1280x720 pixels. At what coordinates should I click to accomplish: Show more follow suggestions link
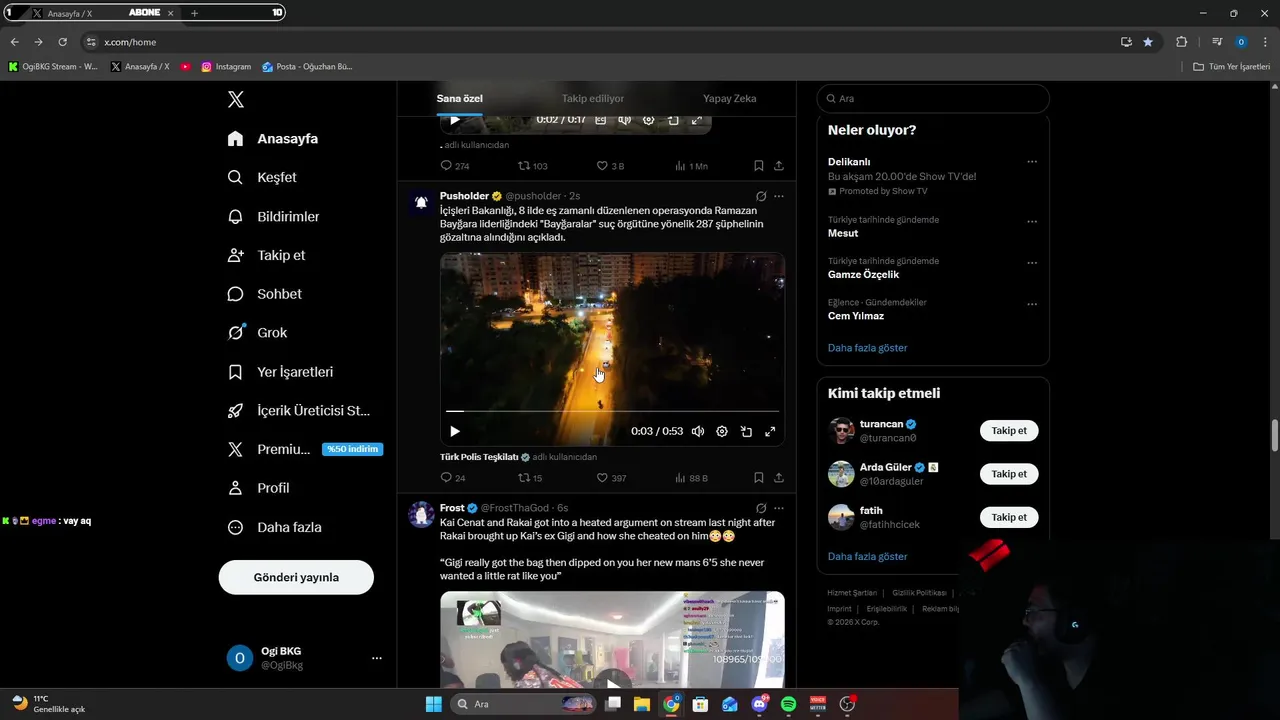click(x=867, y=556)
